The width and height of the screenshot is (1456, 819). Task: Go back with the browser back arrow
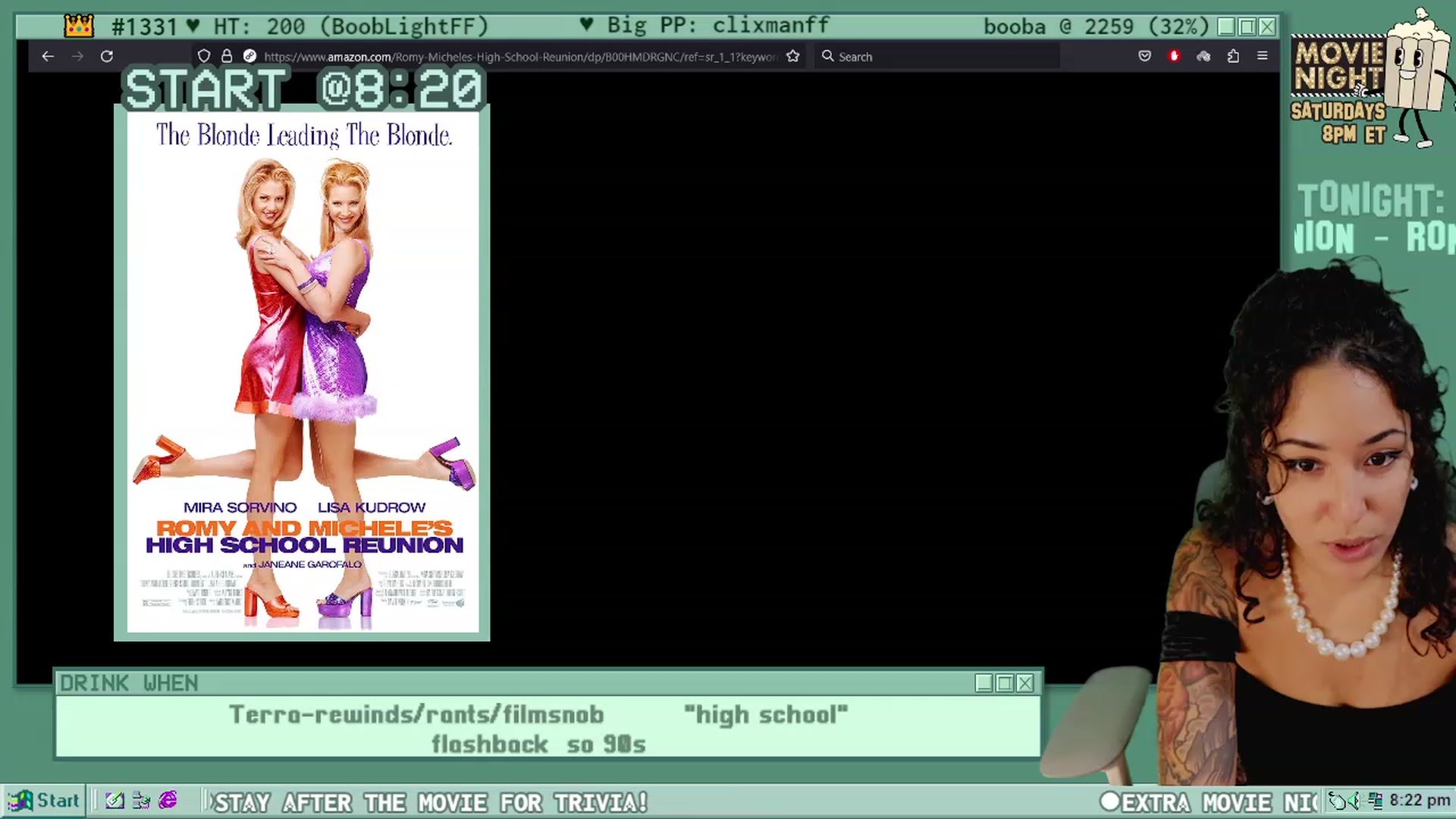(x=48, y=56)
